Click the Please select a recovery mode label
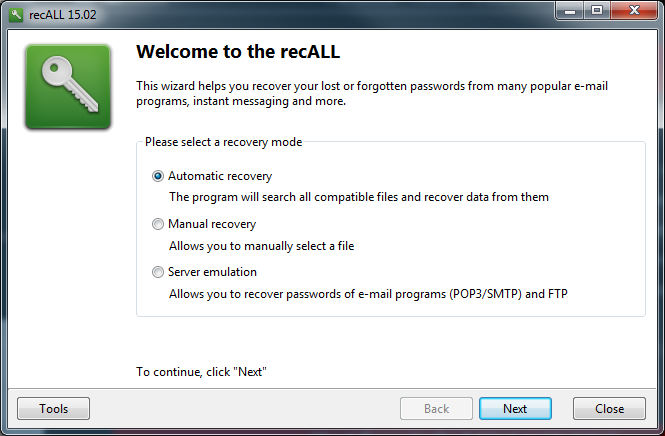The image size is (665, 436). tap(224, 142)
